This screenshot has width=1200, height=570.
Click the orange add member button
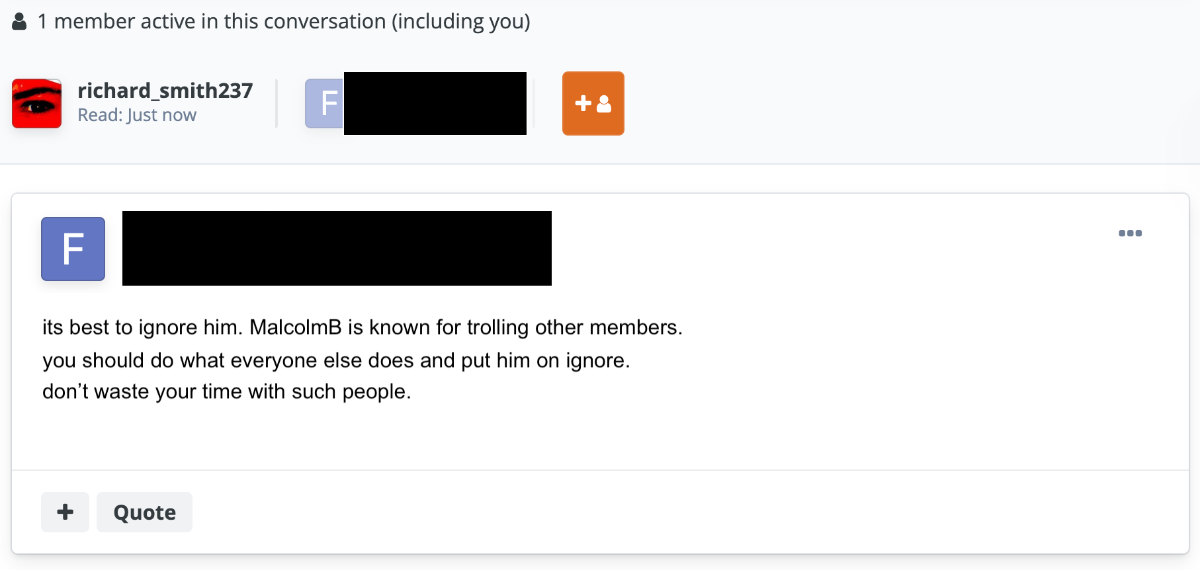click(x=593, y=103)
